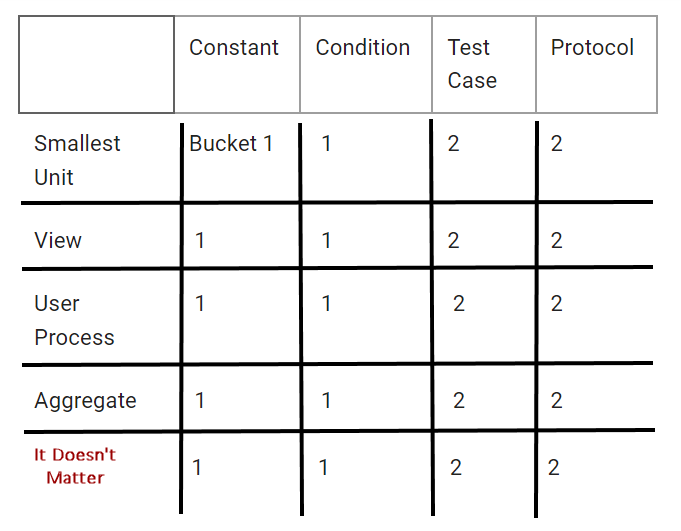Click the View row label
The image size is (681, 531).
58,240
